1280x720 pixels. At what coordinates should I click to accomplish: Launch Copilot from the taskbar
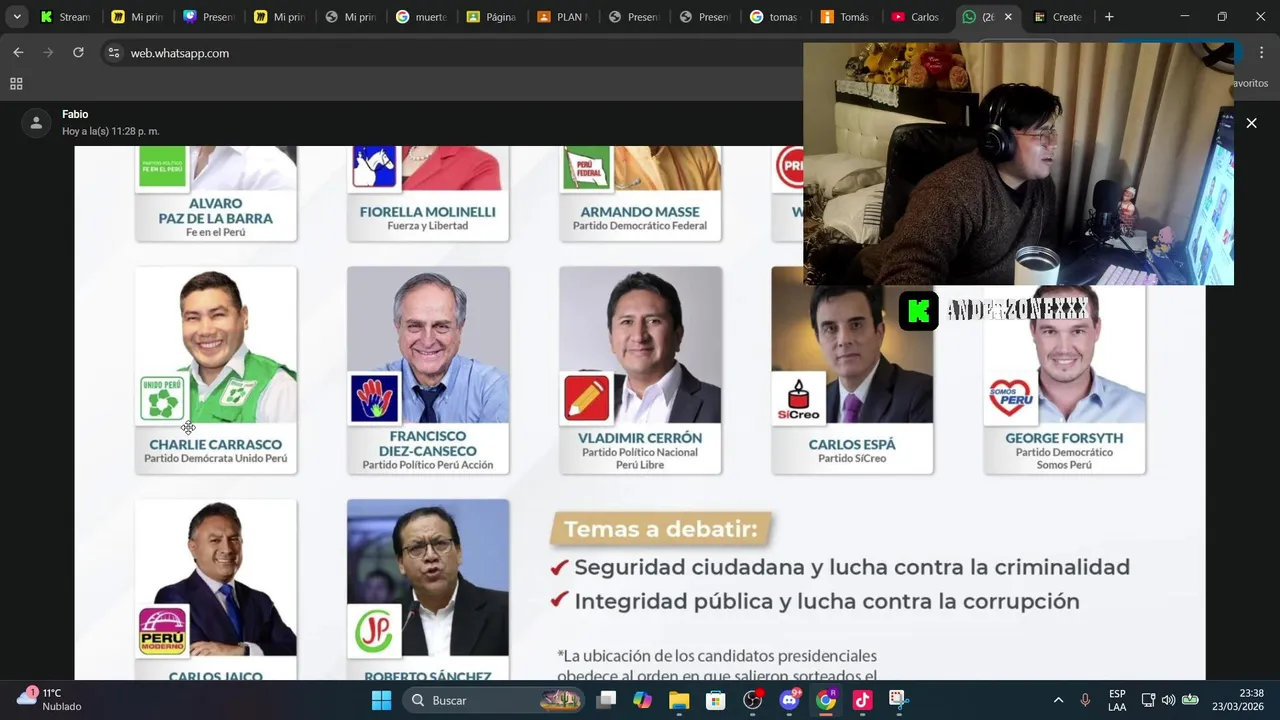pyautogui.click(x=642, y=700)
